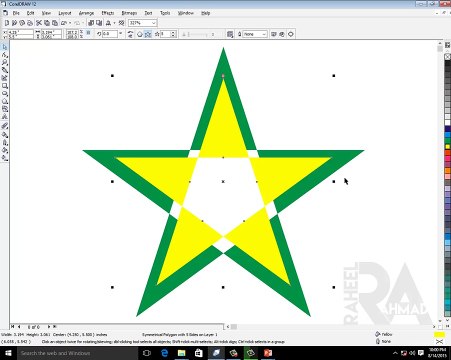
Task: Click the object width input field
Action: [x=51, y=32]
